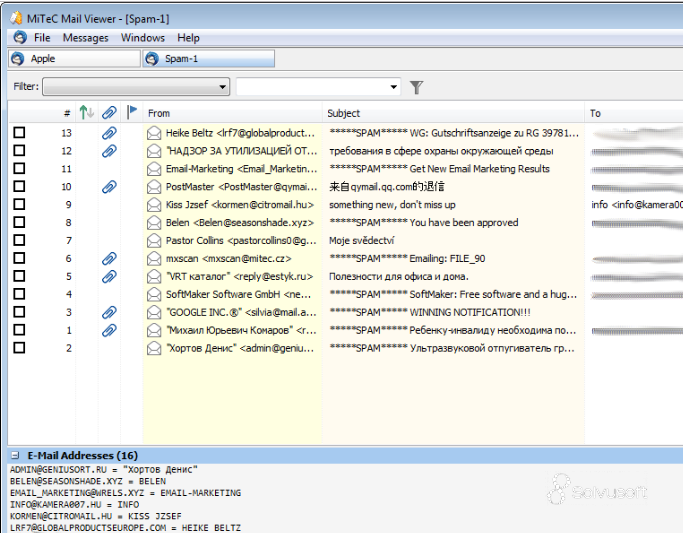Click attachment paperclip for message 10
683x533 pixels.
coord(109,187)
